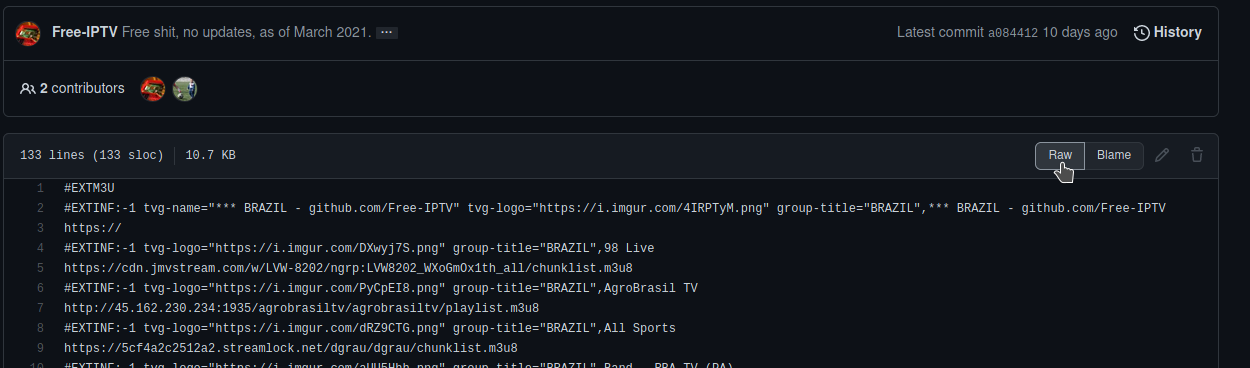Delete this file with trash icon
Viewport: 1250px width, 368px height.
pyautogui.click(x=1197, y=155)
